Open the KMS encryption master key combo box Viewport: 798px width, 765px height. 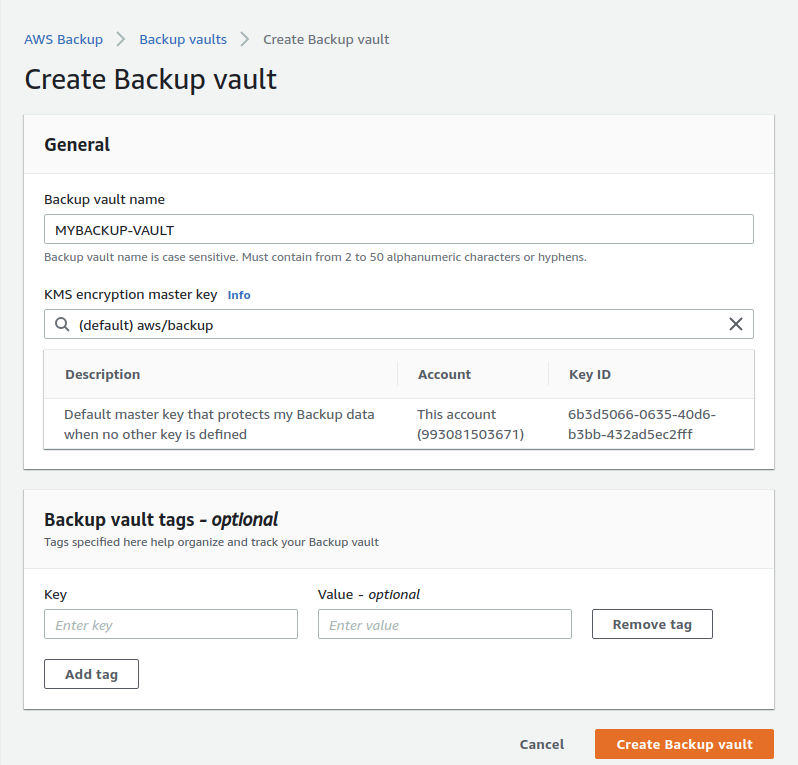pyautogui.click(x=398, y=325)
